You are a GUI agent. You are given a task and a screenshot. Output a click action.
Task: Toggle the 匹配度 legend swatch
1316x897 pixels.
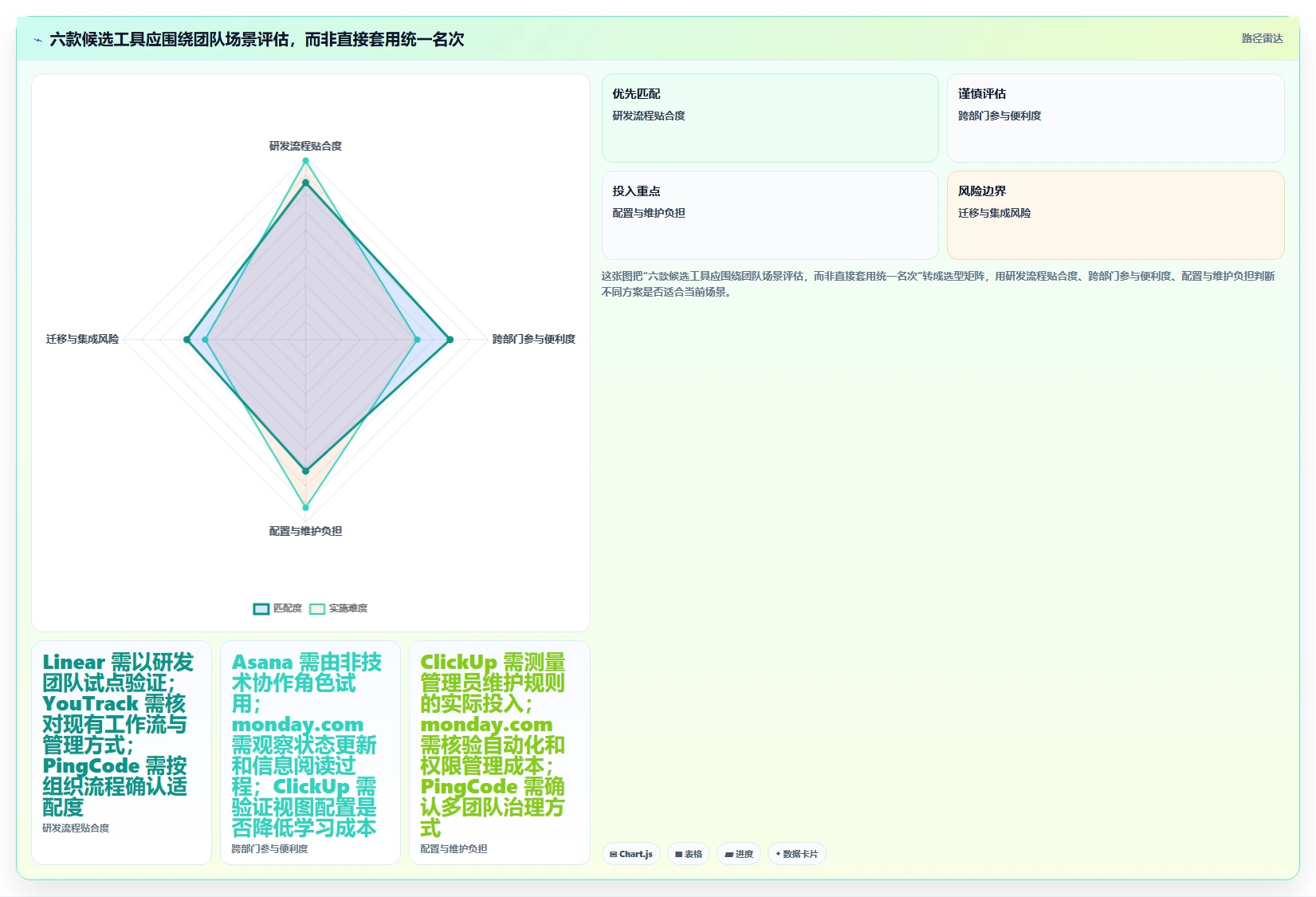[x=261, y=608]
